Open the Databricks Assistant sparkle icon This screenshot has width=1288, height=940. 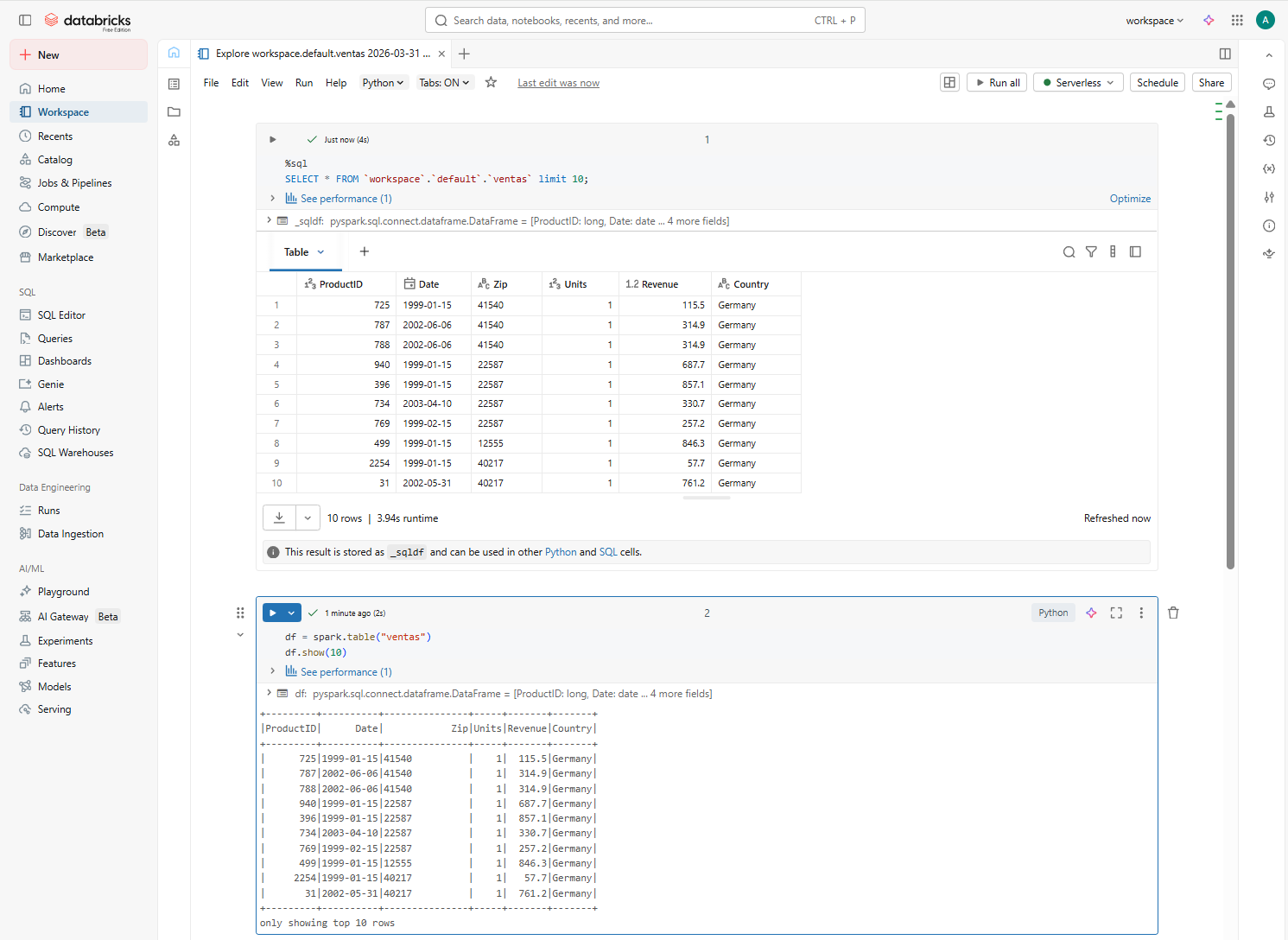click(x=1209, y=20)
